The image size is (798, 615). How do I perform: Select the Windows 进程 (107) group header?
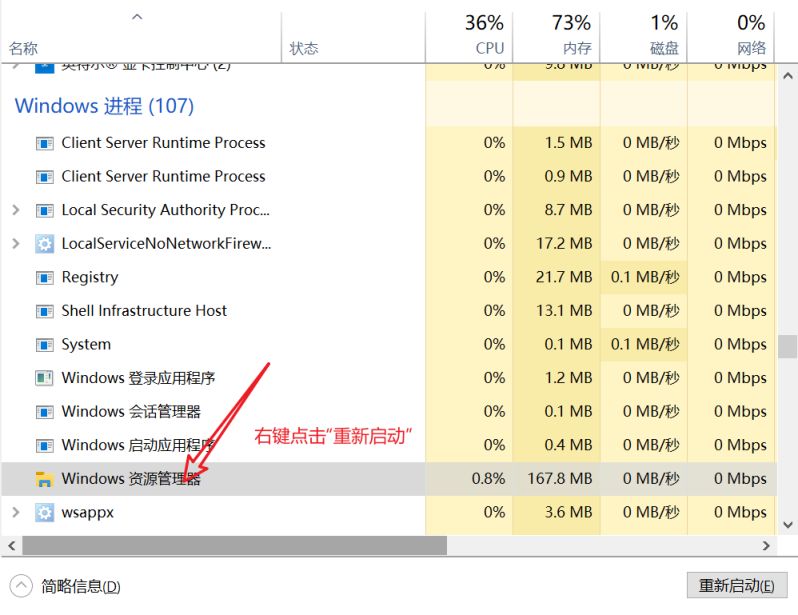(104, 106)
